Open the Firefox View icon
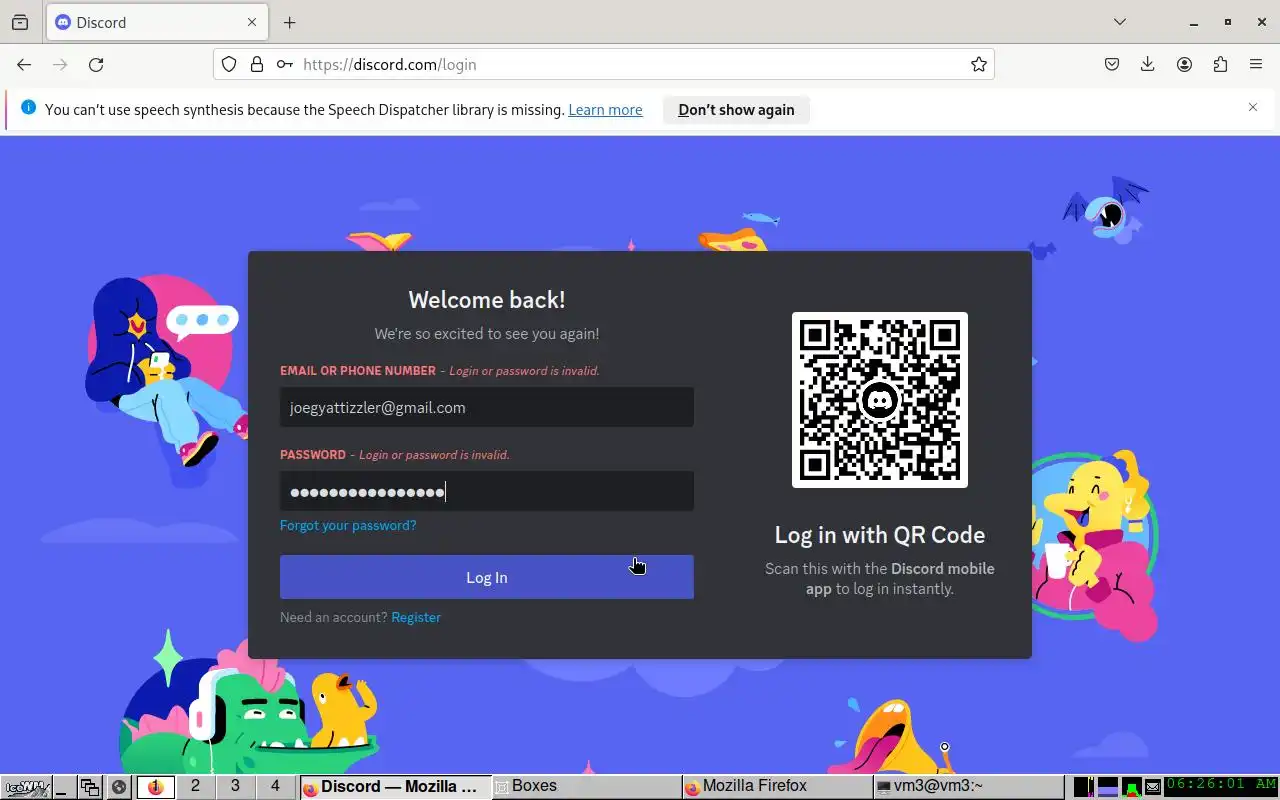This screenshot has width=1280, height=800. click(x=20, y=22)
